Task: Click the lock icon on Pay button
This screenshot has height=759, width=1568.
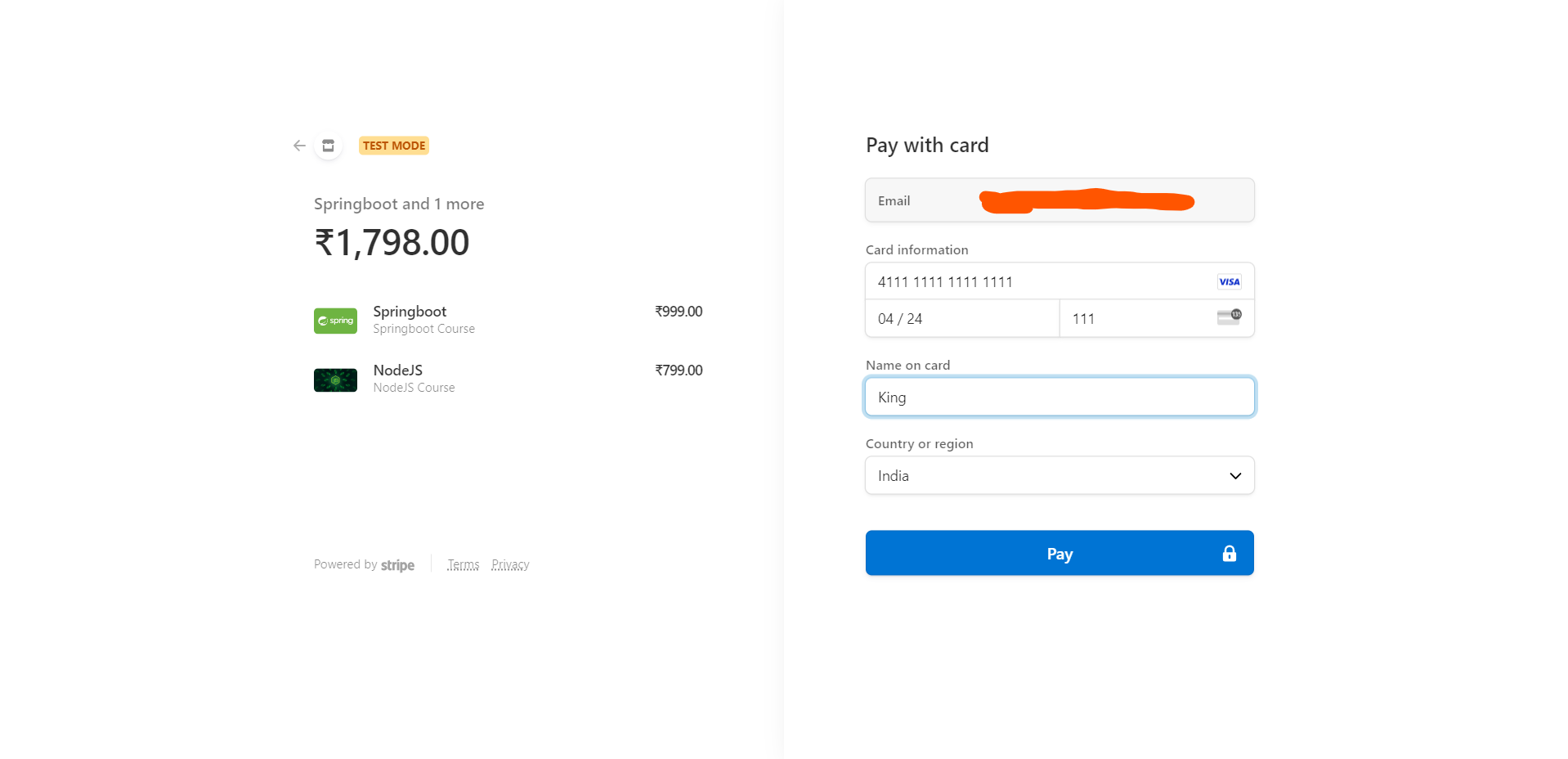Action: pyautogui.click(x=1229, y=554)
